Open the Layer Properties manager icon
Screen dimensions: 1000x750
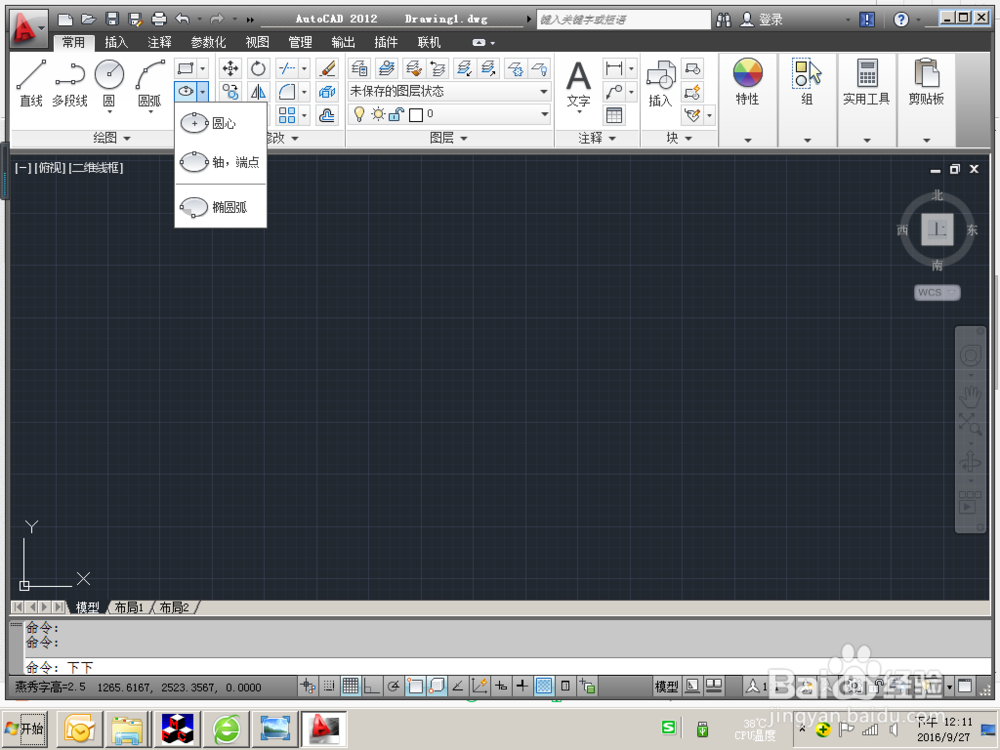tap(360, 68)
